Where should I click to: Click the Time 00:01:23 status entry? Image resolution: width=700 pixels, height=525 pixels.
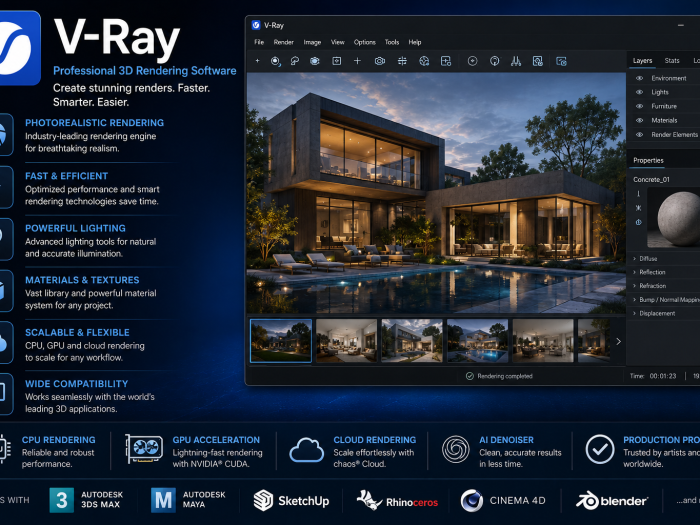tap(653, 376)
